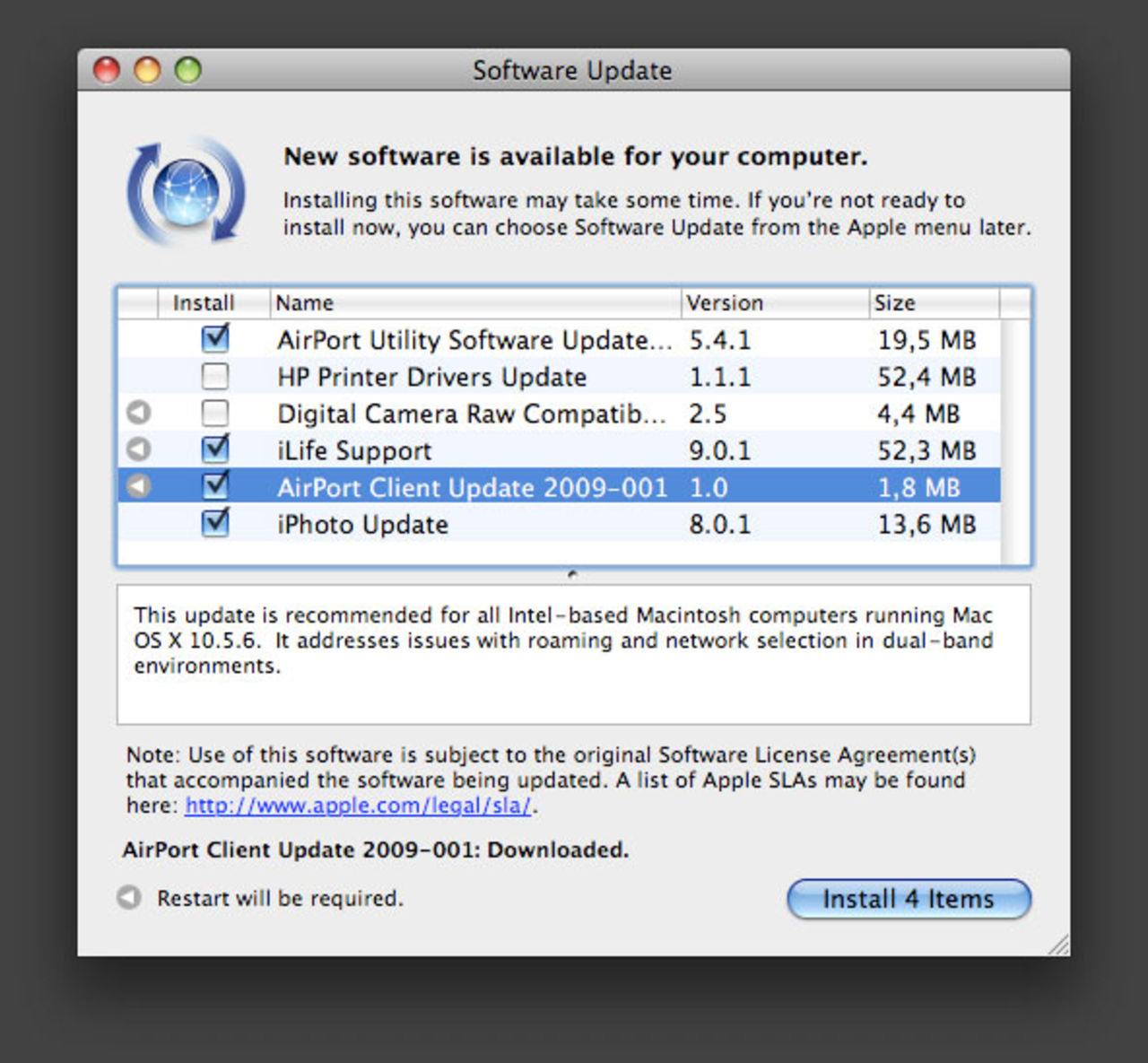Viewport: 1148px width, 1063px height.
Task: Toggle the iPhoto Update checkbox
Action: (215, 523)
